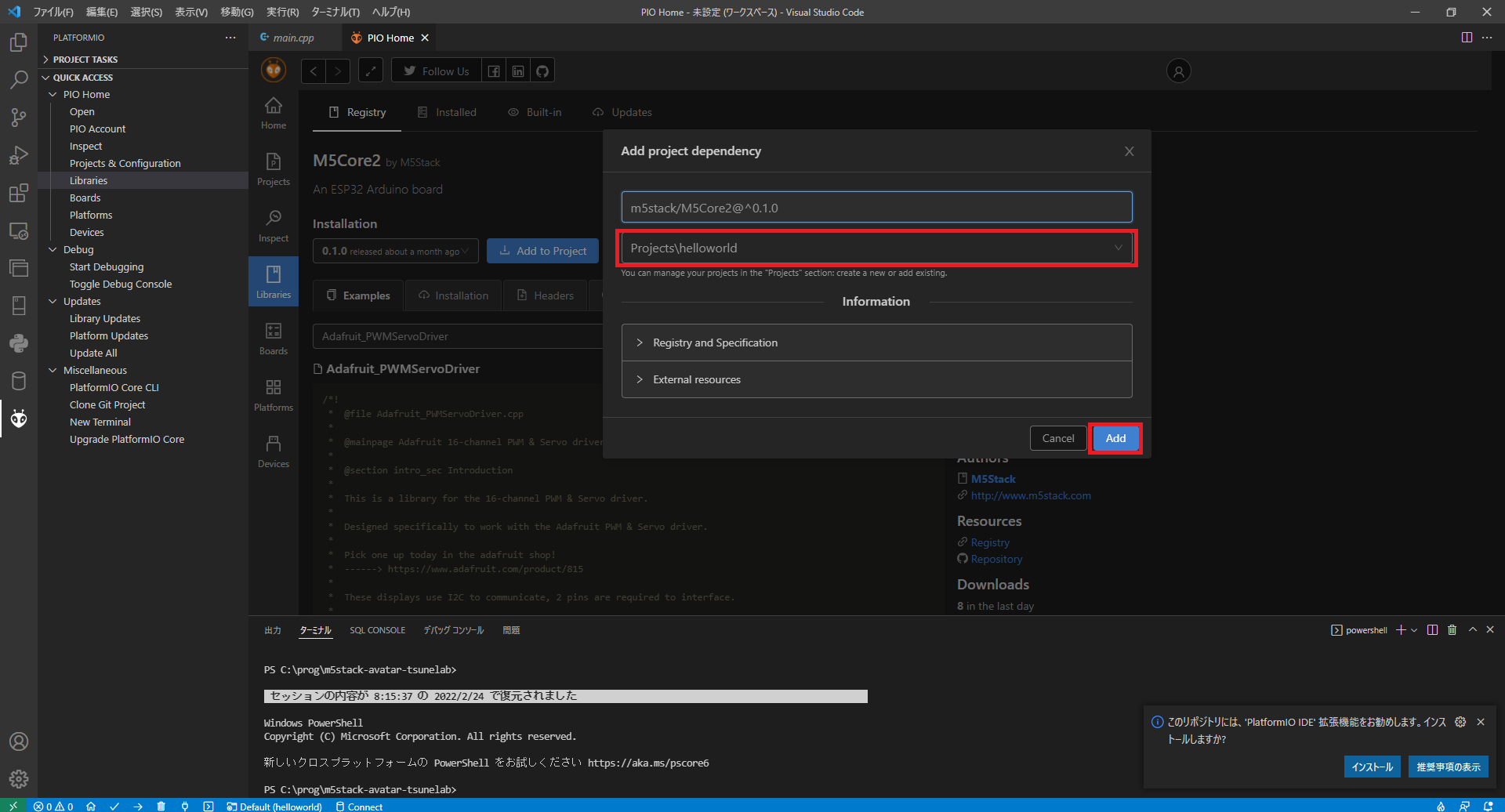Screen dimensions: 1505x812
Task: Split the powershell terminal pane
Action: click(1433, 629)
